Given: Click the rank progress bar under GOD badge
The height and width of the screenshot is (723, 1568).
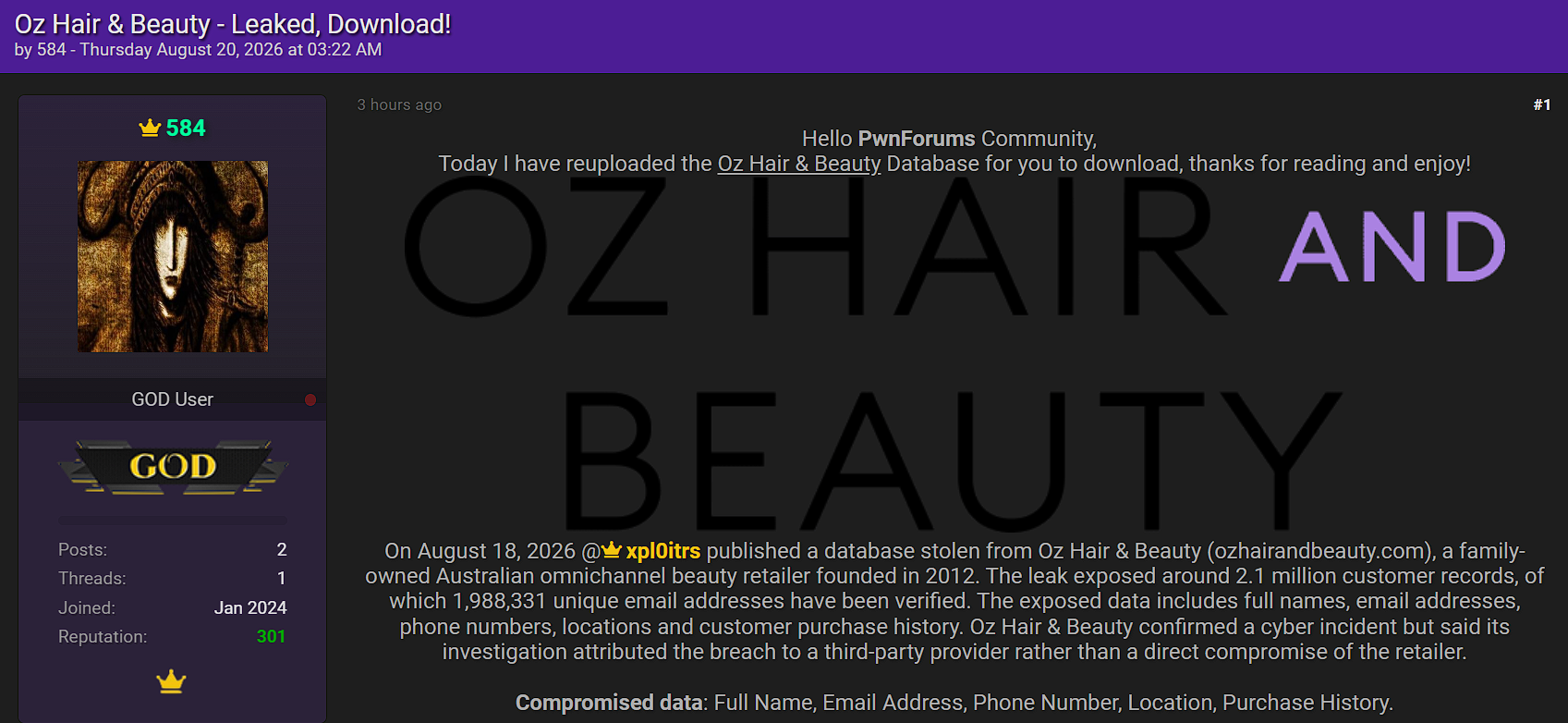Looking at the screenshot, I should coord(173,521).
